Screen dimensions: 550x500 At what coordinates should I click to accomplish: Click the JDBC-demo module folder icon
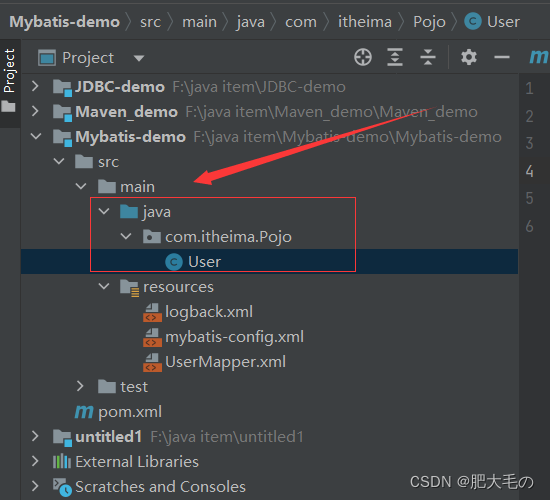(x=62, y=87)
